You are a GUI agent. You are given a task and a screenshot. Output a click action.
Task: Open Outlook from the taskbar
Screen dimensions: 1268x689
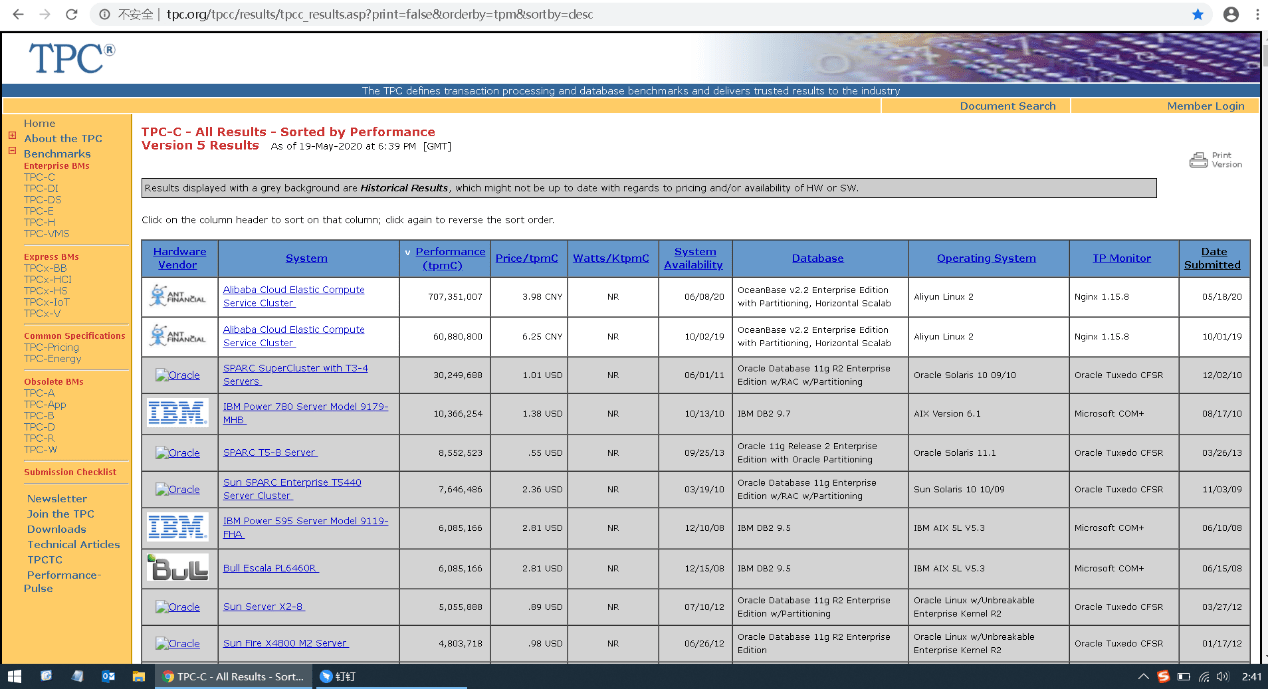click(108, 676)
